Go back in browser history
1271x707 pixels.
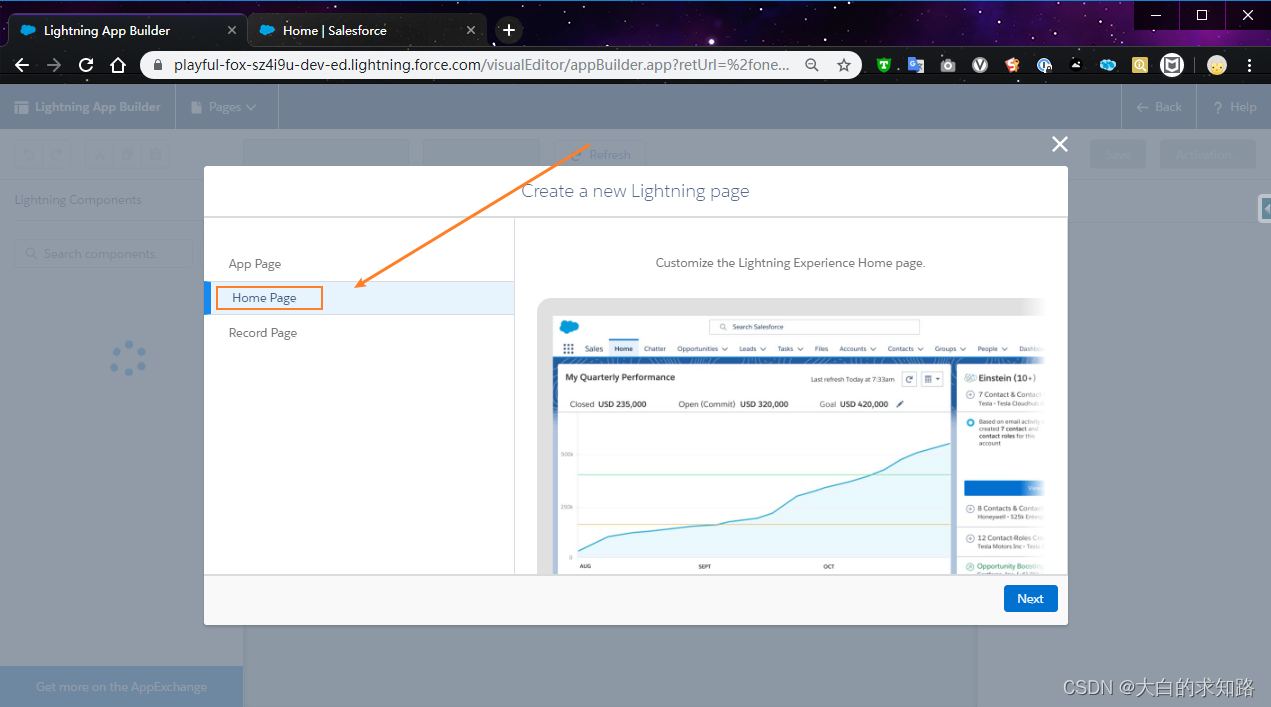(22, 65)
